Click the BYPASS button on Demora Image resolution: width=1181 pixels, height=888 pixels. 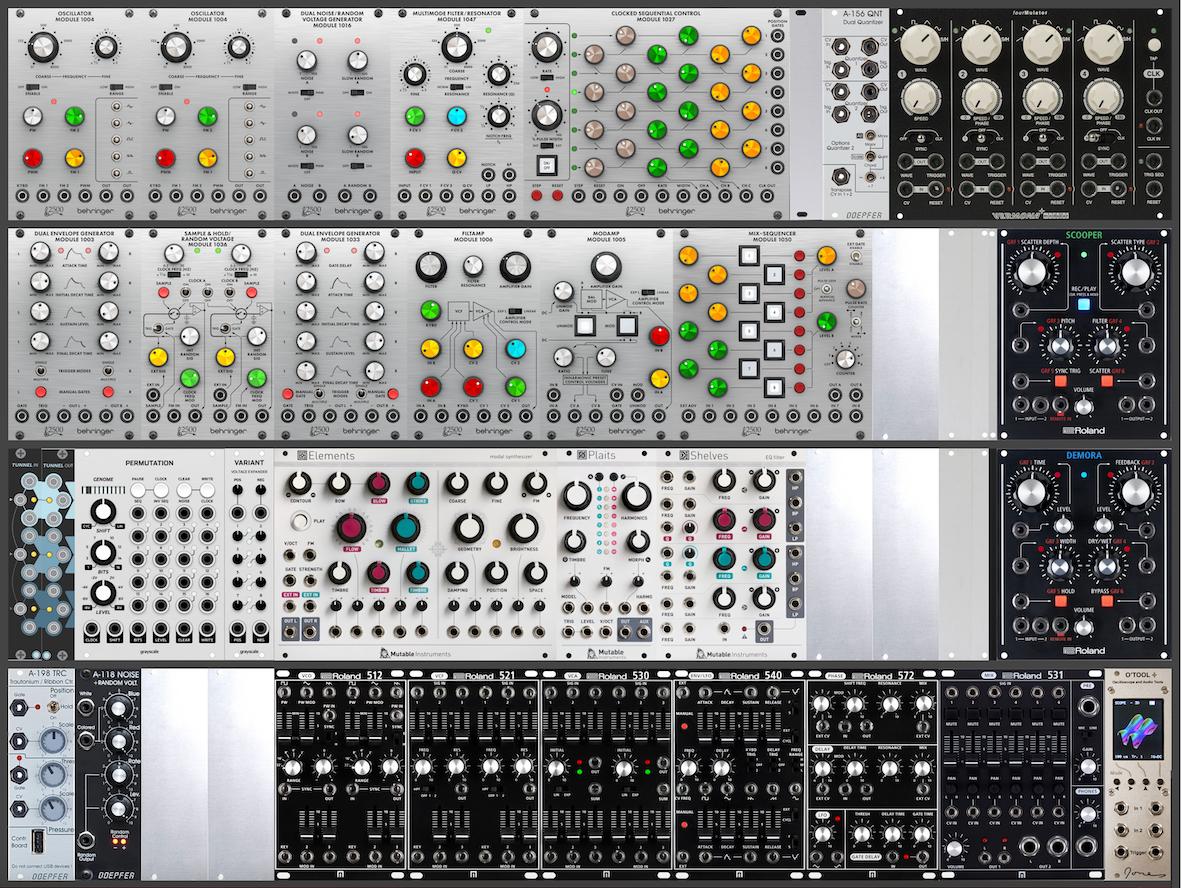[1106, 601]
